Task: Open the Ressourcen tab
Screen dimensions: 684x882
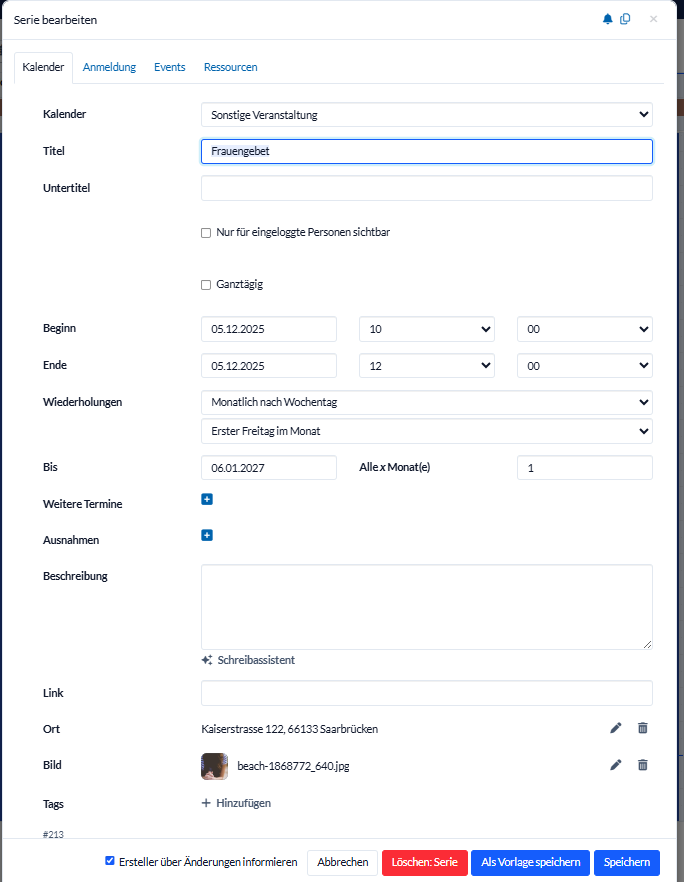Action: [x=230, y=67]
